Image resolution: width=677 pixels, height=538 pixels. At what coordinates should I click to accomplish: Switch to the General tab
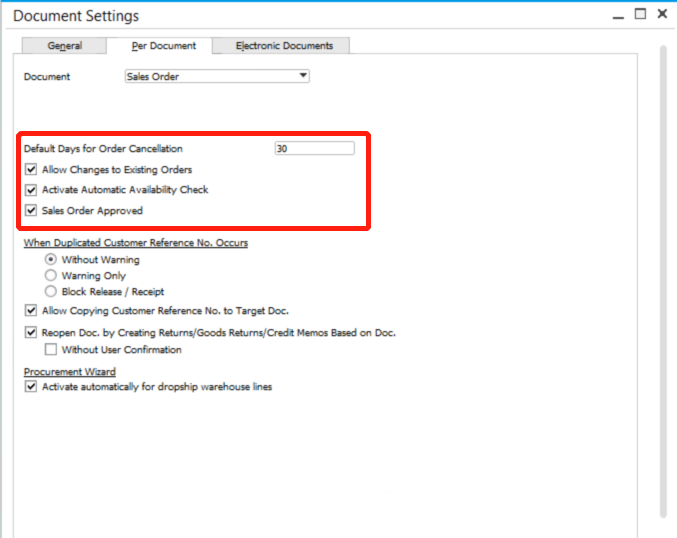64,46
